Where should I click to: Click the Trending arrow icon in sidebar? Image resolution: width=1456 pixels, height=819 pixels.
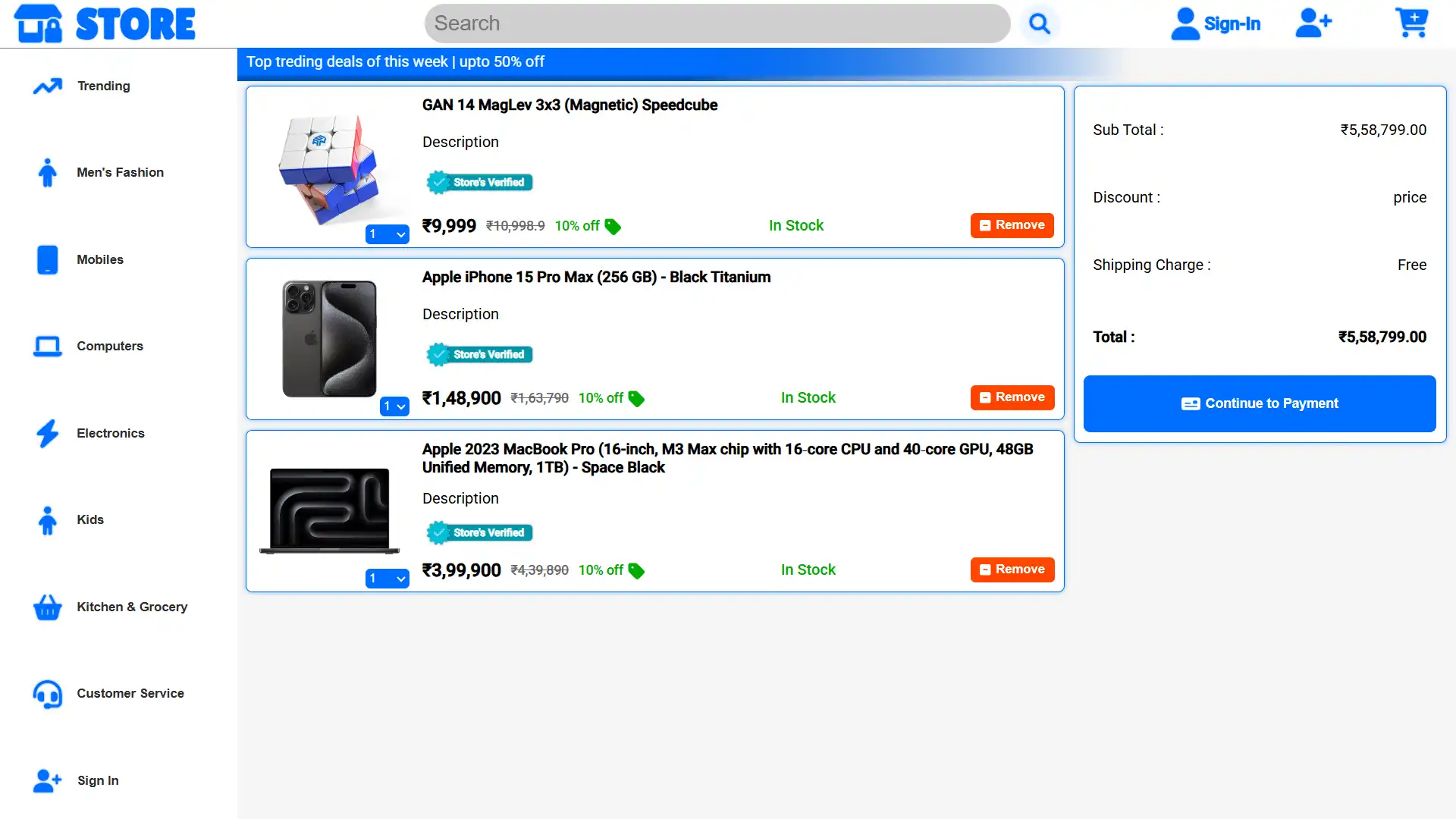(48, 86)
